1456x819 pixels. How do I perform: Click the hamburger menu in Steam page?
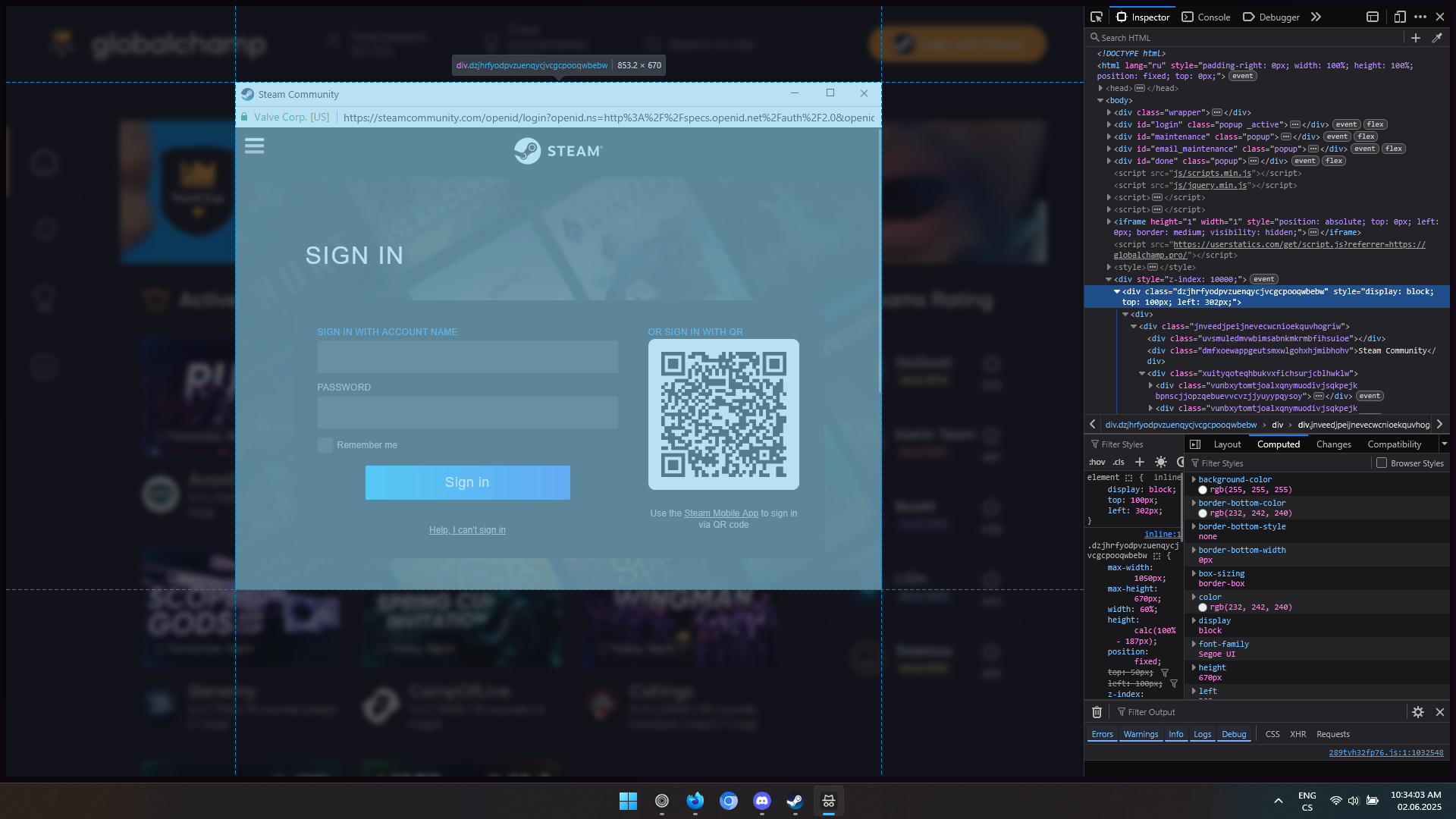(255, 146)
